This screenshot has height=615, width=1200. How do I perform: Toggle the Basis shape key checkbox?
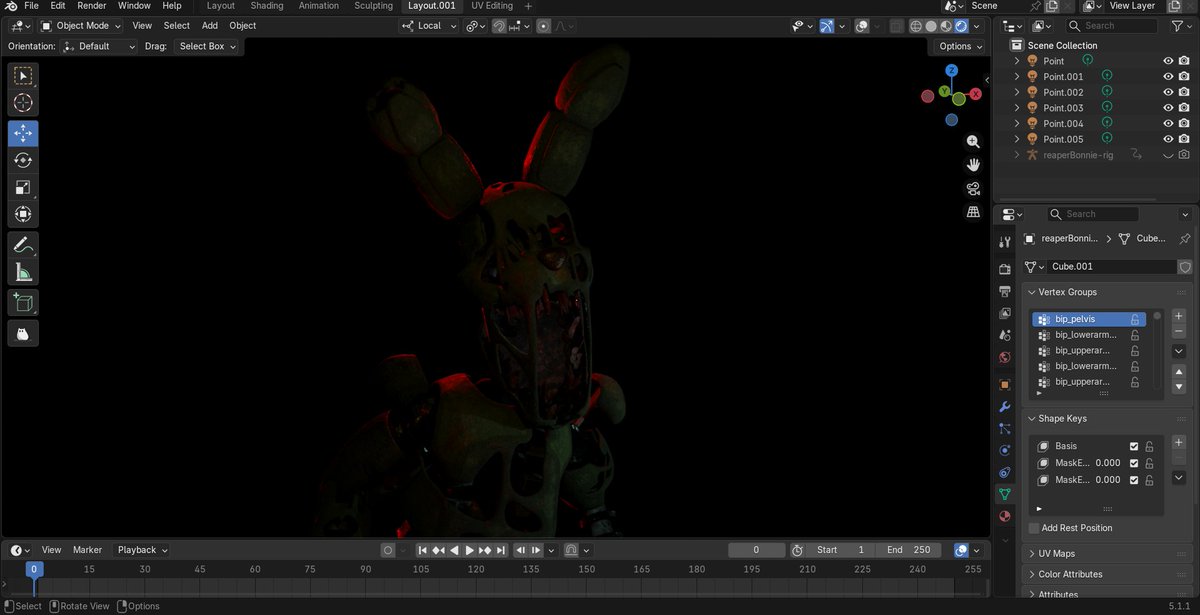click(1134, 446)
